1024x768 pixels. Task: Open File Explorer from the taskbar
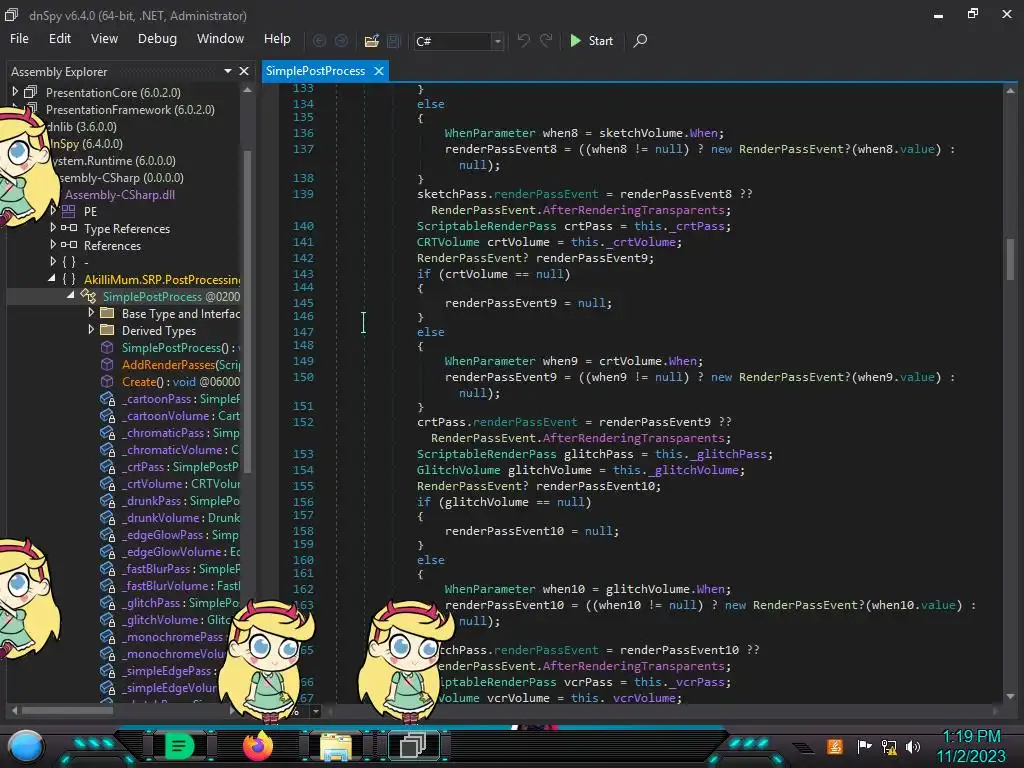(336, 746)
